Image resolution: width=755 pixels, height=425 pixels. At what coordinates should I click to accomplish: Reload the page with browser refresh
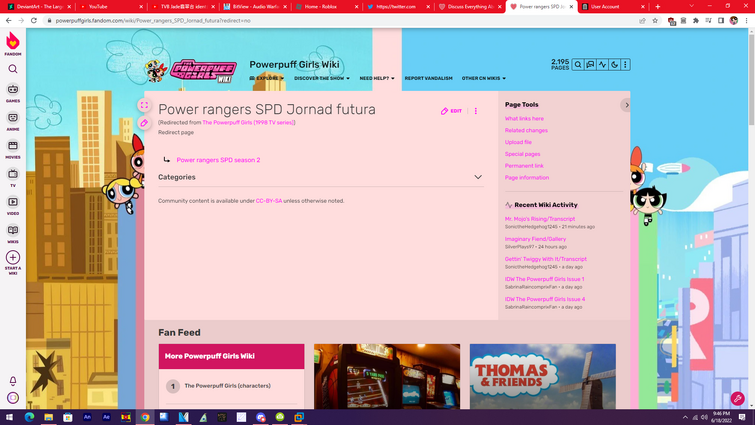coord(34,21)
